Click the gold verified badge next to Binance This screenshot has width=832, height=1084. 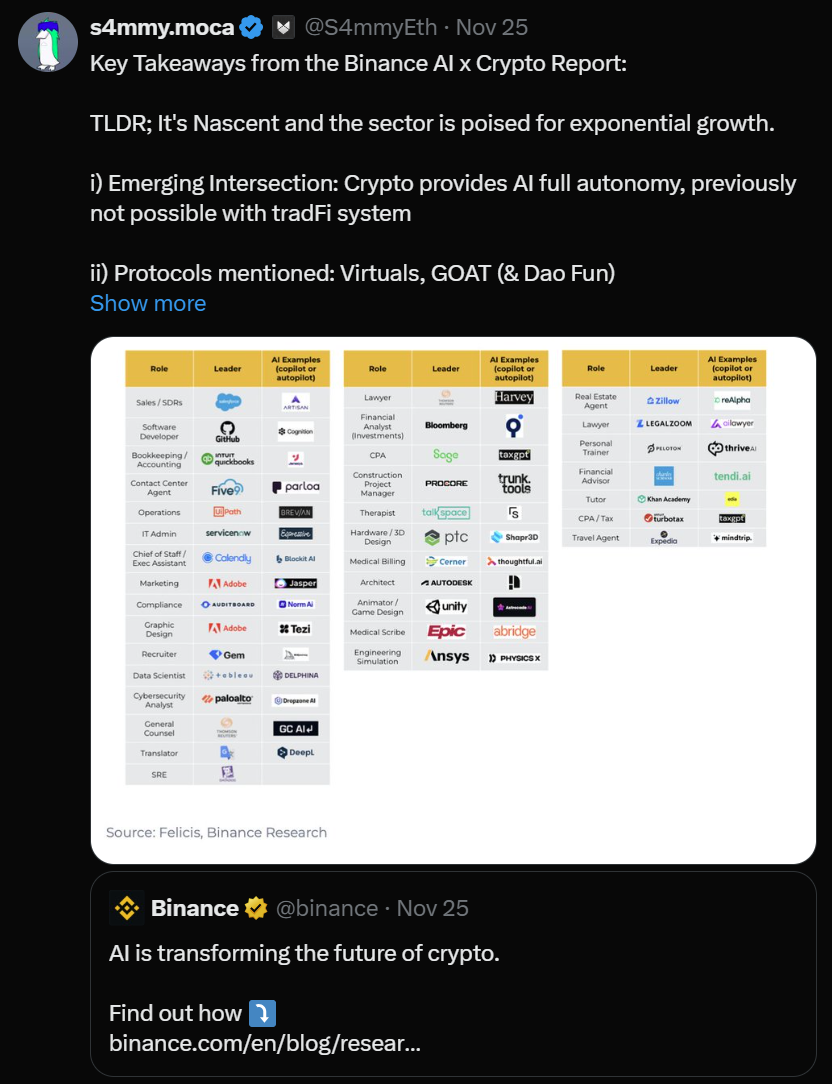256,908
